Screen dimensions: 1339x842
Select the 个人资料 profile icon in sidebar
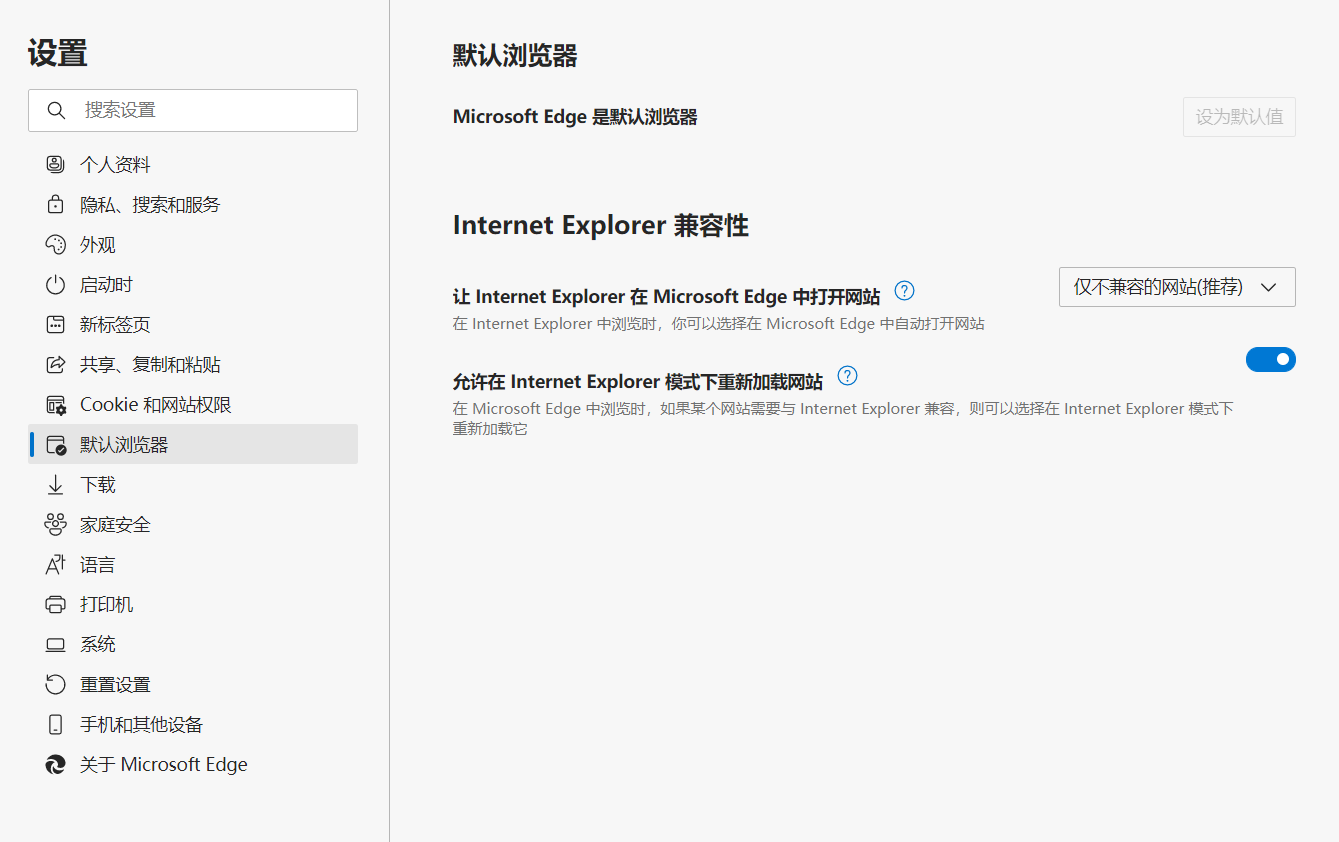click(55, 164)
